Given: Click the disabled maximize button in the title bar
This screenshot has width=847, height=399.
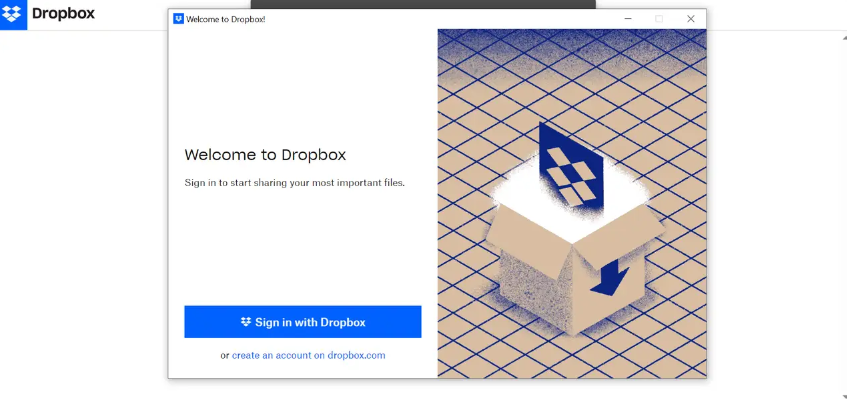Looking at the screenshot, I should click(659, 19).
